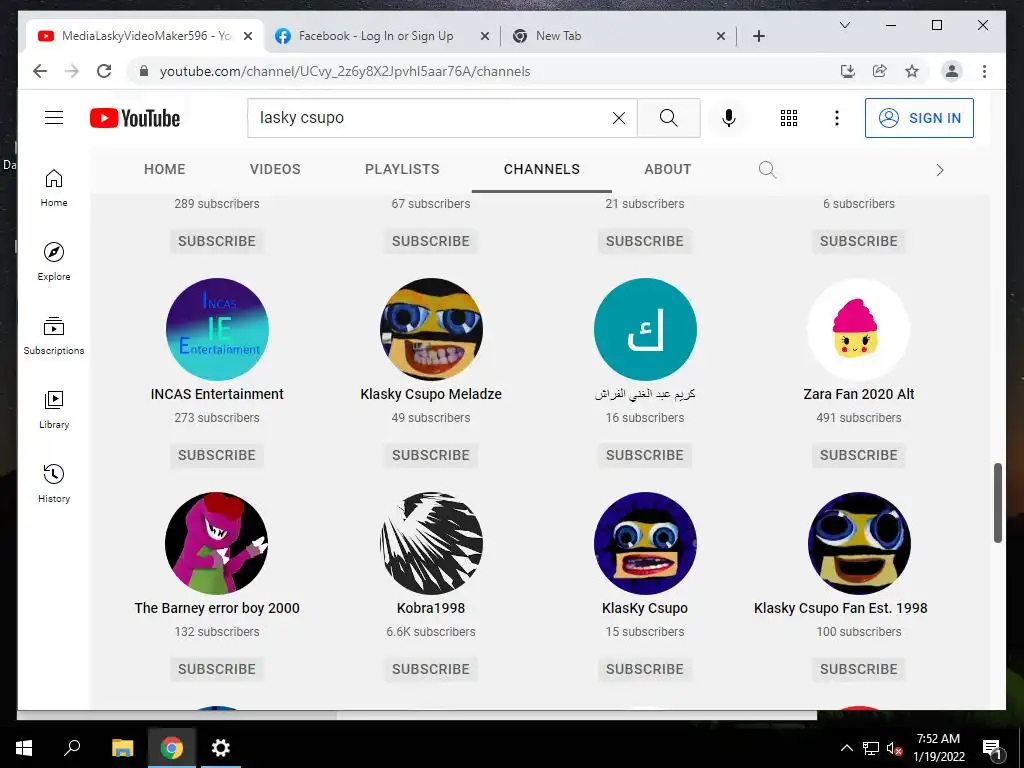Search within channel magnifier icon
The width and height of the screenshot is (1024, 768).
point(767,170)
